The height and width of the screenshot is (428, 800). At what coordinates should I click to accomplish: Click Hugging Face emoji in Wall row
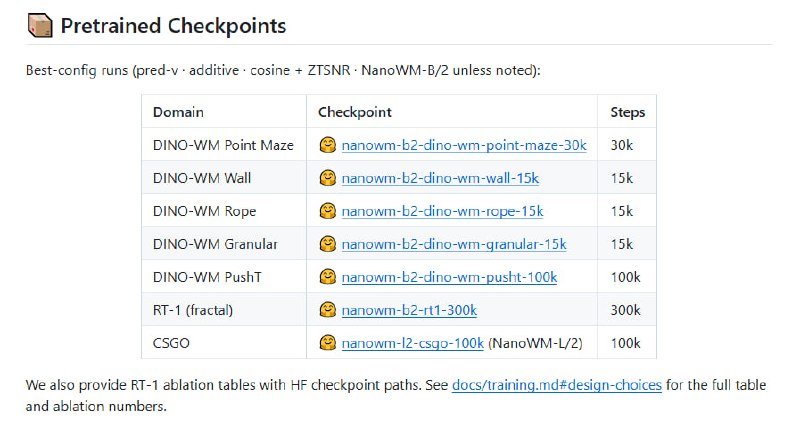[x=328, y=178]
